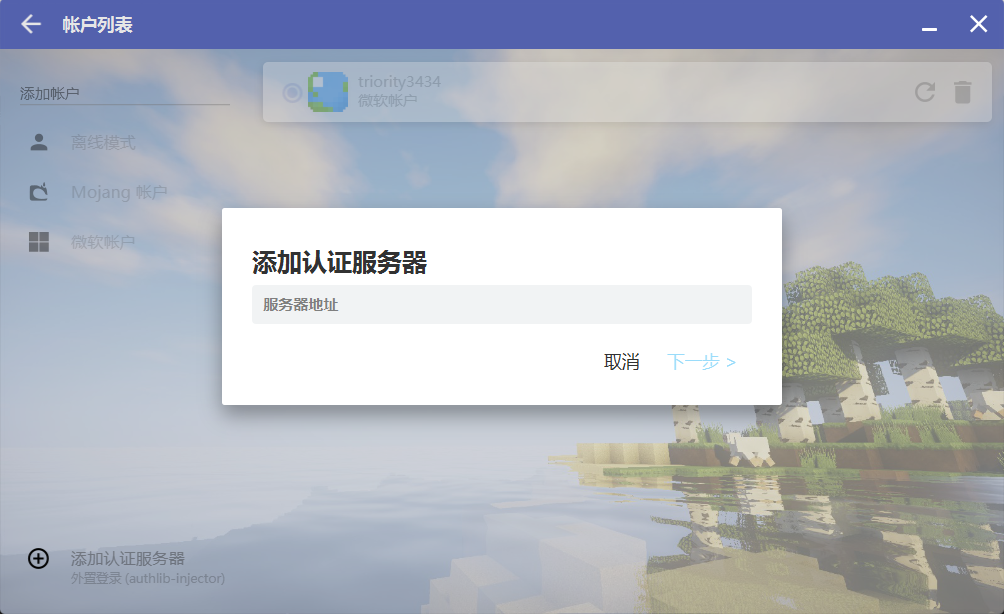Image resolution: width=1004 pixels, height=614 pixels.
Task: Click the Mojang account icon
Action: click(39, 192)
